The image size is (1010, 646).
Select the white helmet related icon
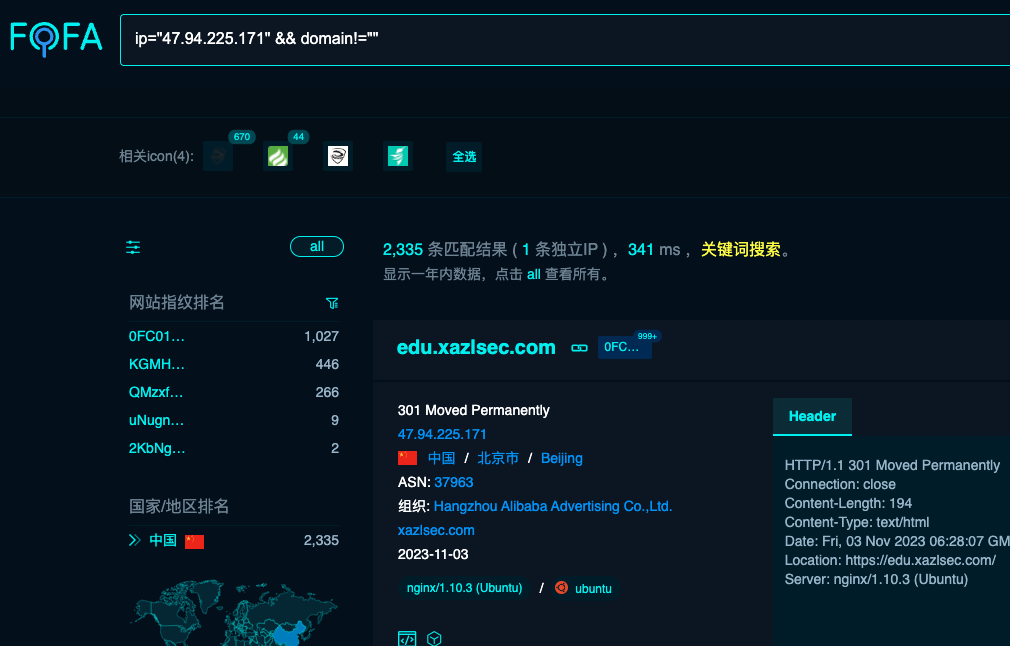click(x=338, y=156)
